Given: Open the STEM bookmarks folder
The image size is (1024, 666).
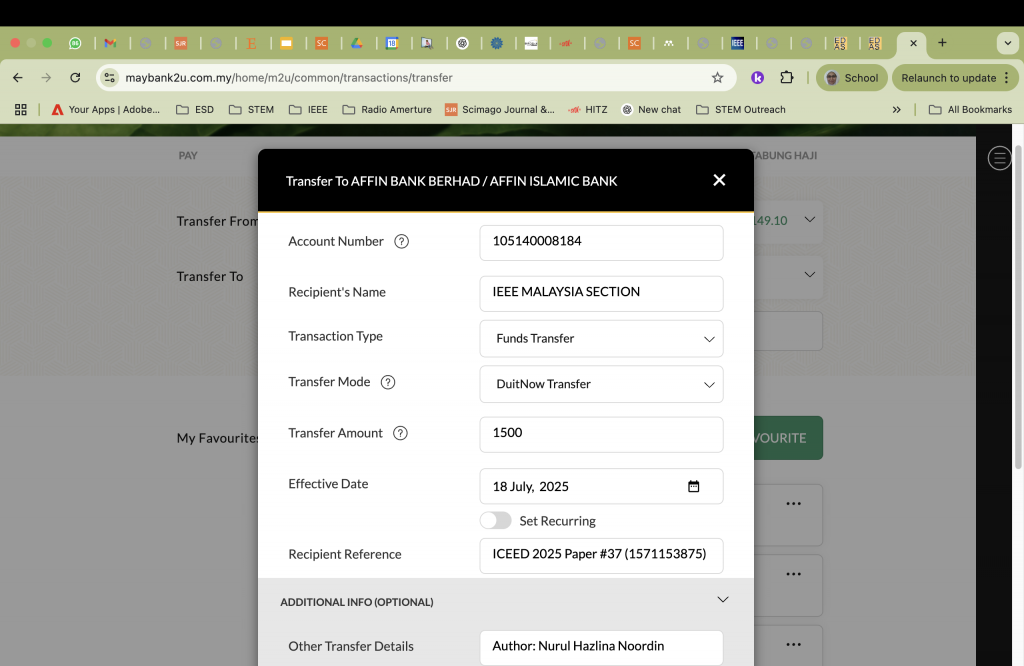Looking at the screenshot, I should pos(251,110).
